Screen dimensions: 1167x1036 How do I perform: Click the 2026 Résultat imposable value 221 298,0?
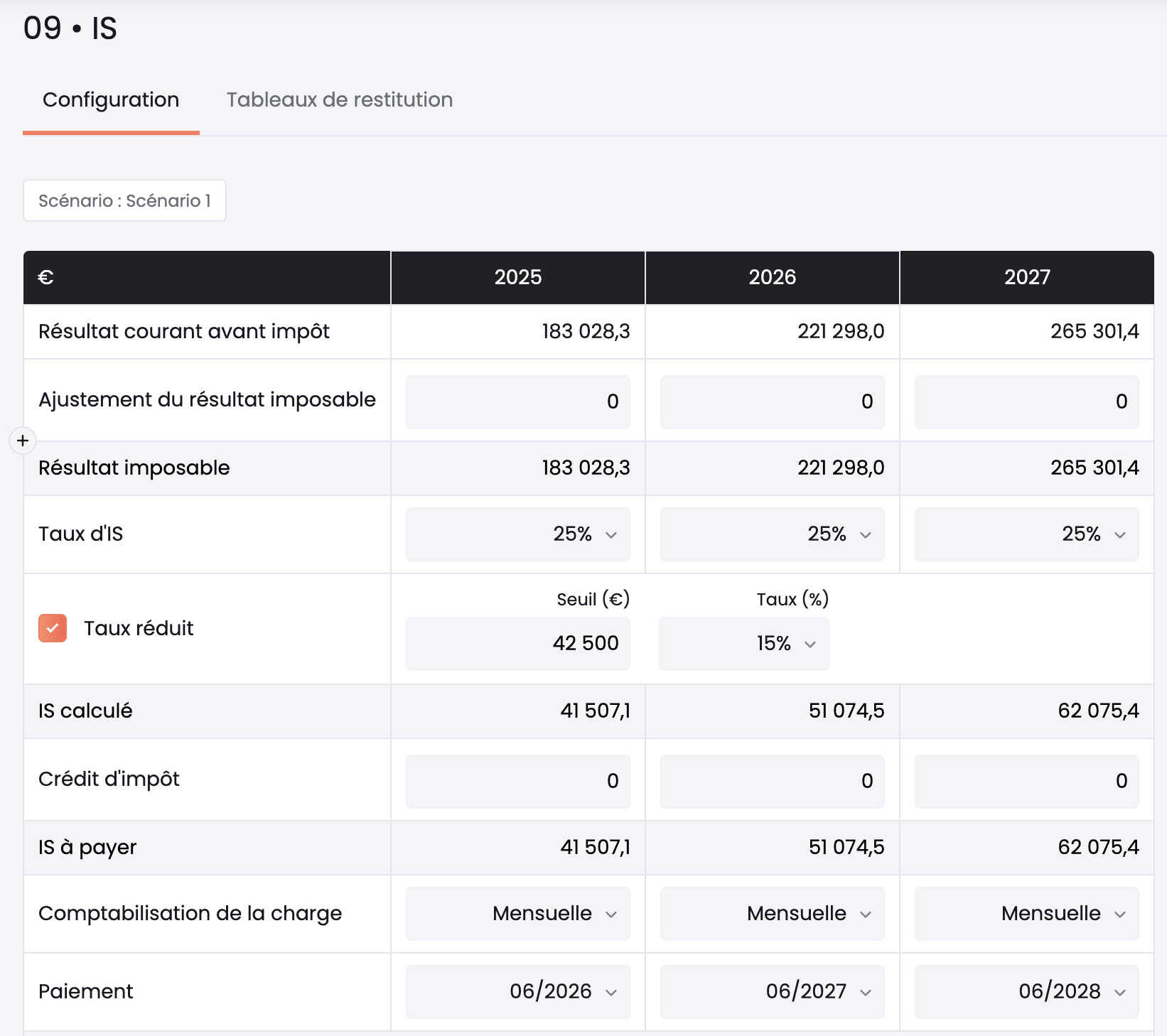point(841,468)
